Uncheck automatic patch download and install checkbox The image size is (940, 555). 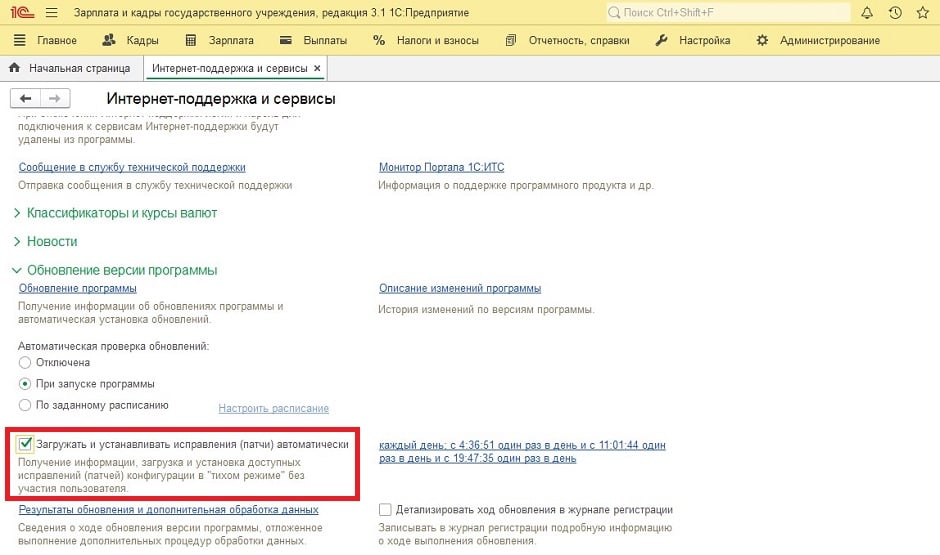point(25,444)
